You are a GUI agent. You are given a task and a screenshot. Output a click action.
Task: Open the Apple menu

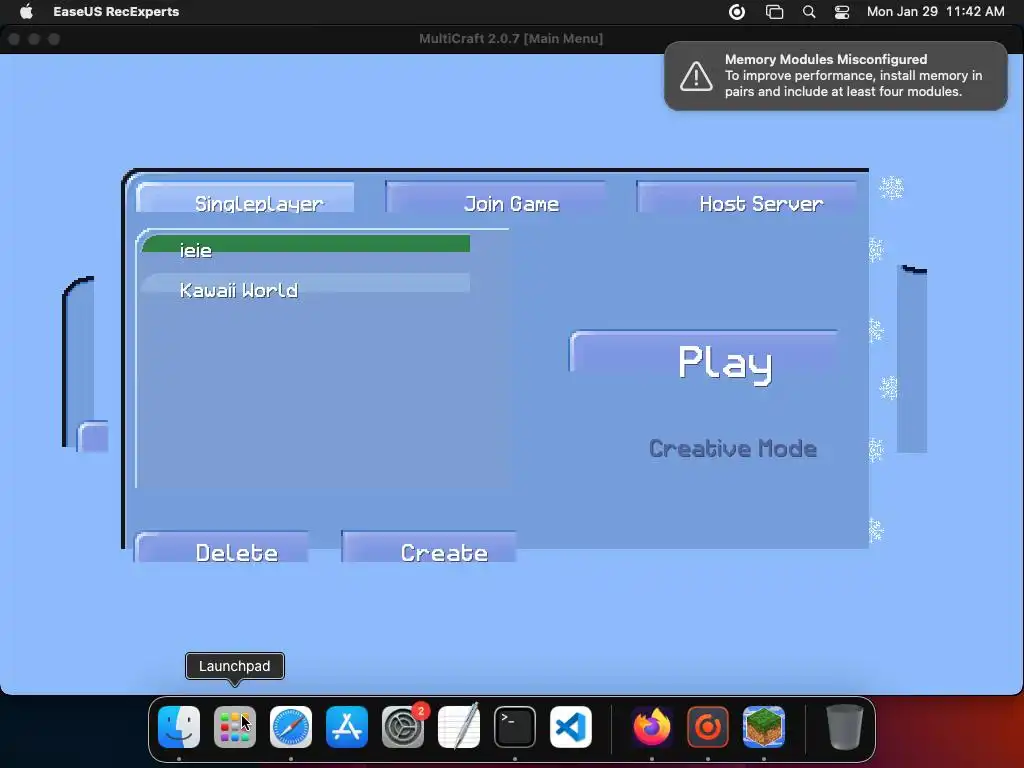(26, 11)
